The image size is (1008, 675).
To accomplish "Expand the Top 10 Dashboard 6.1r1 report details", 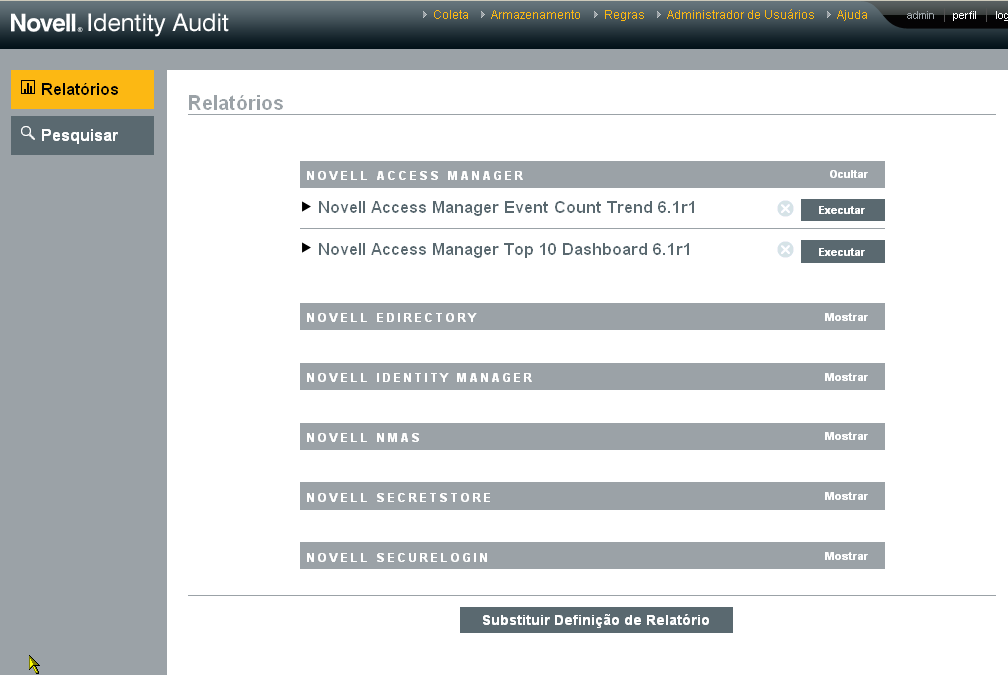I will 306,248.
